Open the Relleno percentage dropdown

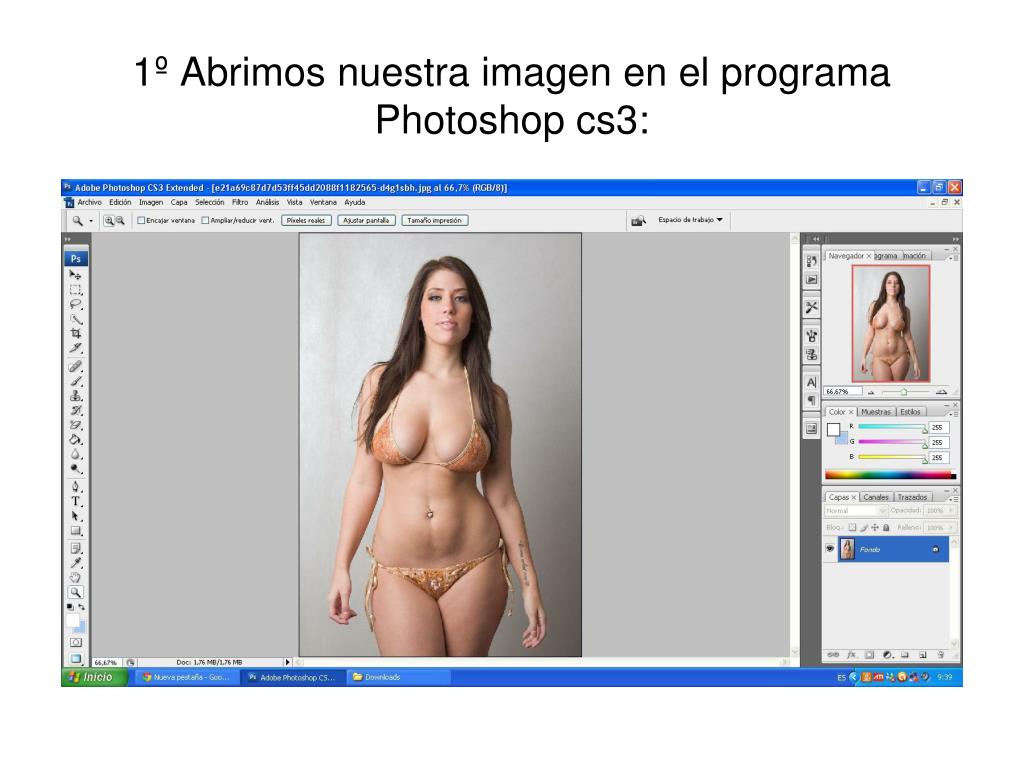(x=952, y=527)
